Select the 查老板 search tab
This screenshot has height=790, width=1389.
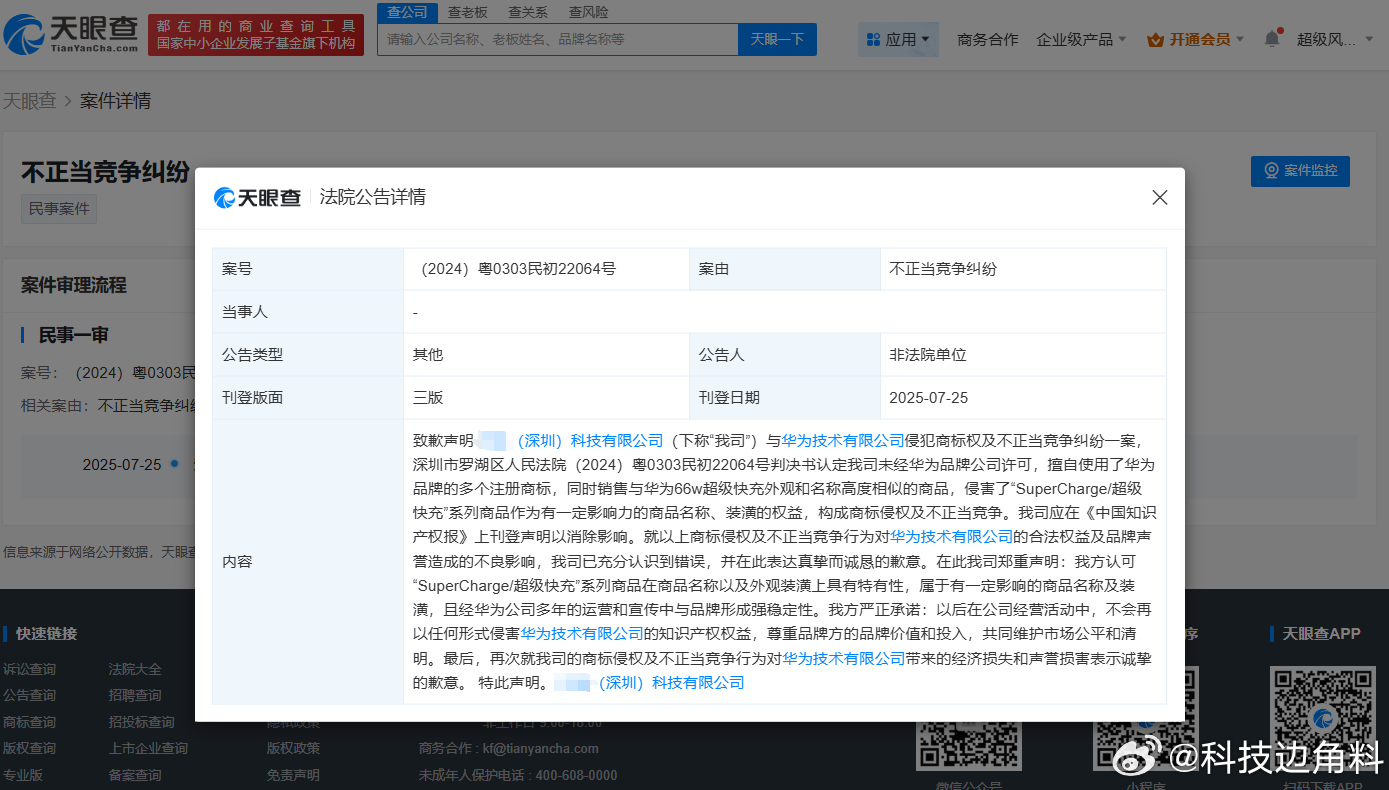[468, 12]
